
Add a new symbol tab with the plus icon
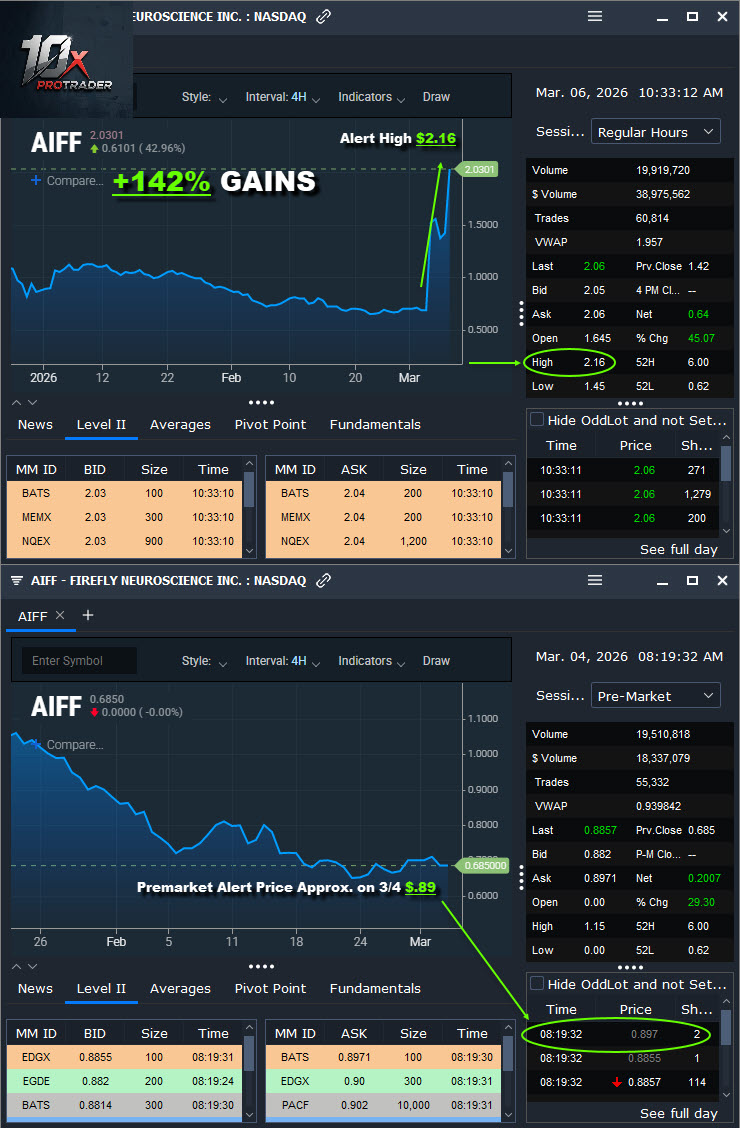(x=87, y=615)
